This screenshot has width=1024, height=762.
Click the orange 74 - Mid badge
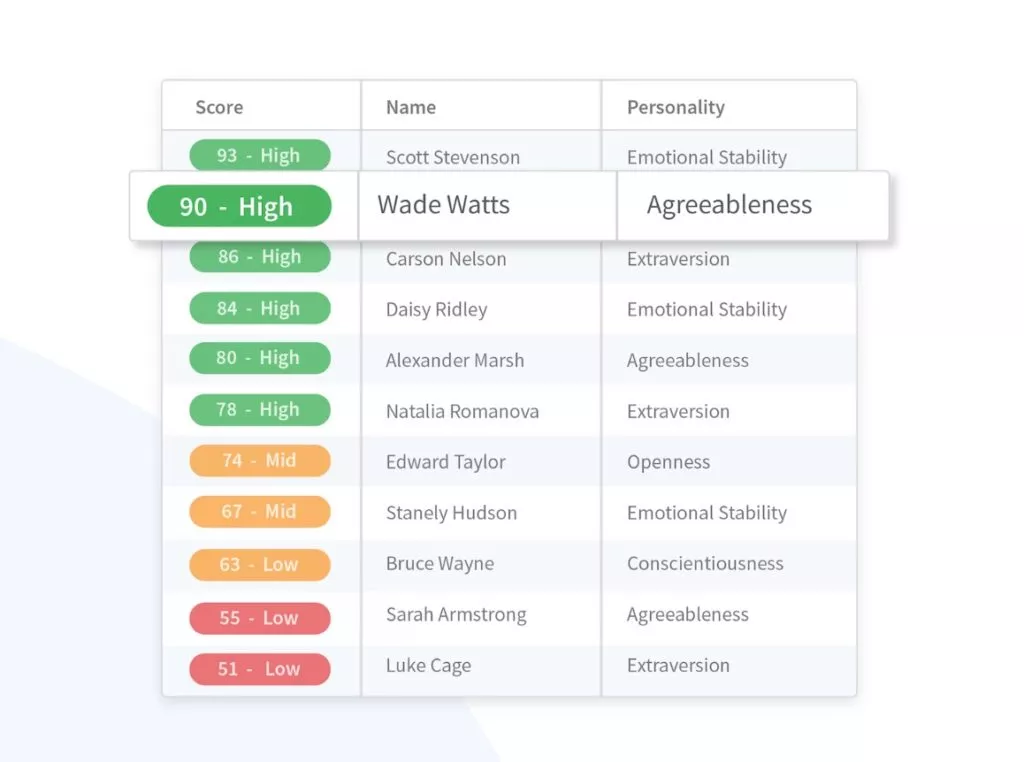(259, 460)
